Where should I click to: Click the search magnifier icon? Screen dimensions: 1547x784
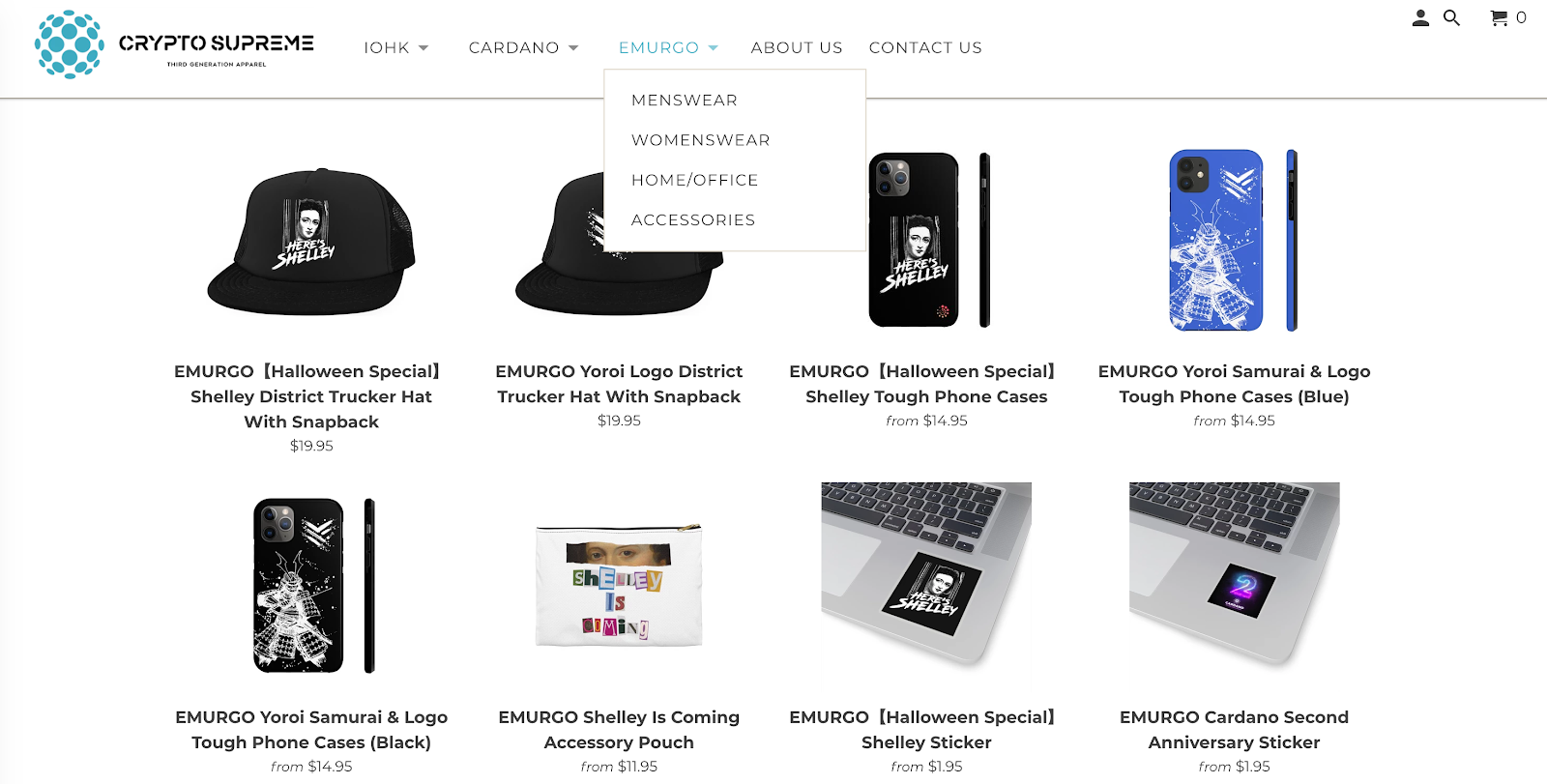pos(1451,18)
